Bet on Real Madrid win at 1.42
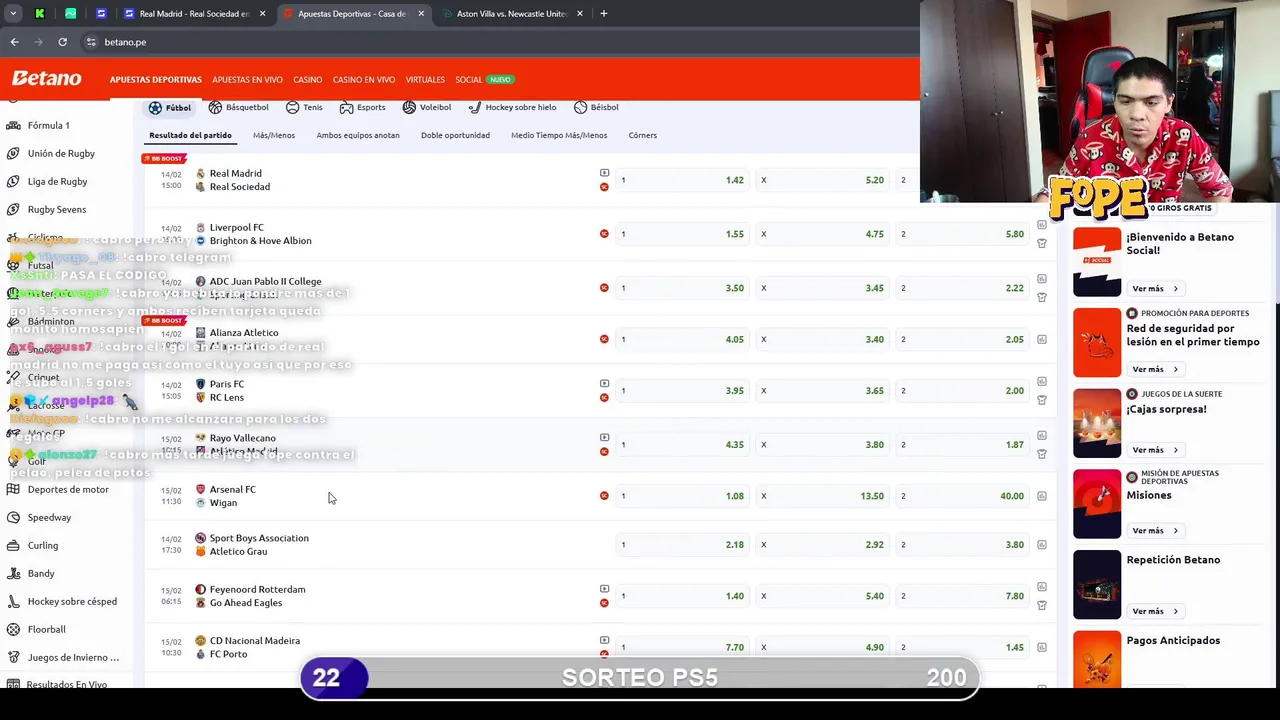This screenshot has height=720, width=1280. 680,180
